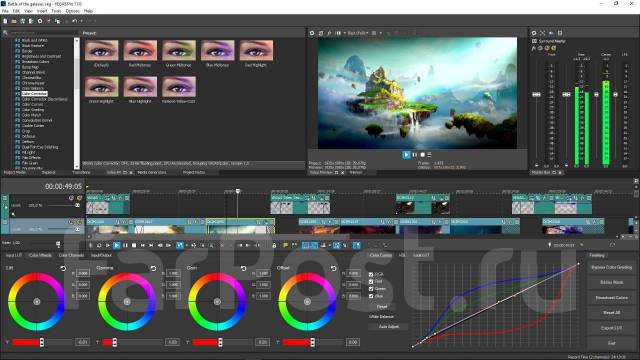Open the Tools menu
The width and height of the screenshot is (640, 360).
click(x=56, y=11)
